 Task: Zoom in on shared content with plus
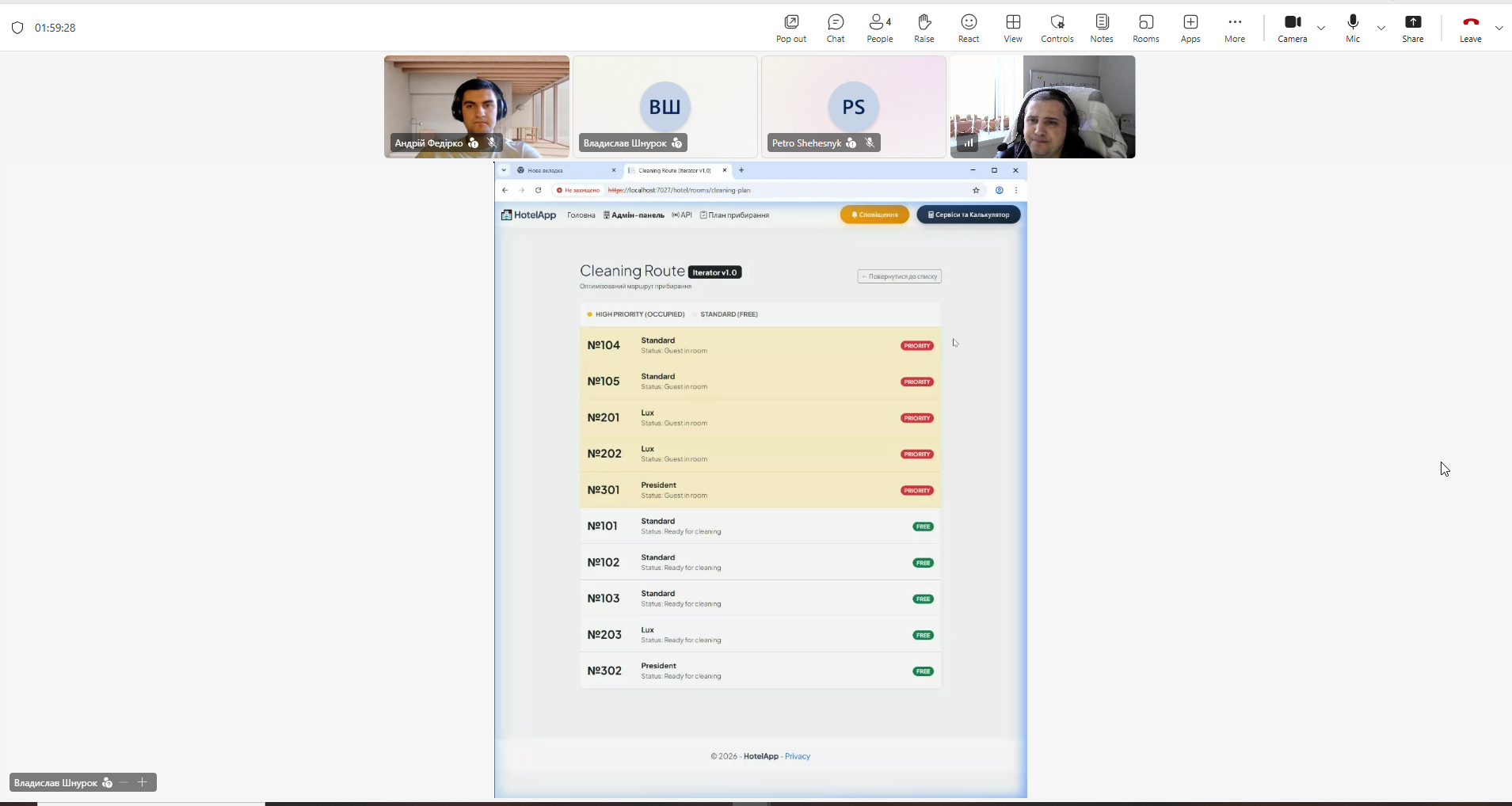point(143,782)
